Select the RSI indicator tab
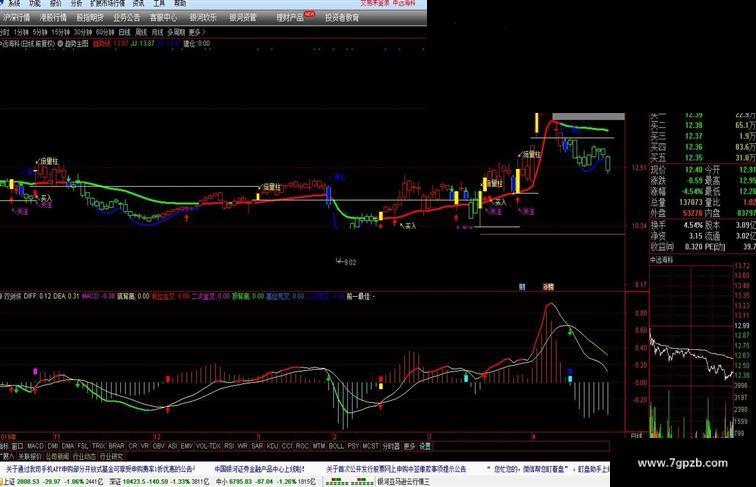The height and width of the screenshot is (487, 756). tap(229, 446)
